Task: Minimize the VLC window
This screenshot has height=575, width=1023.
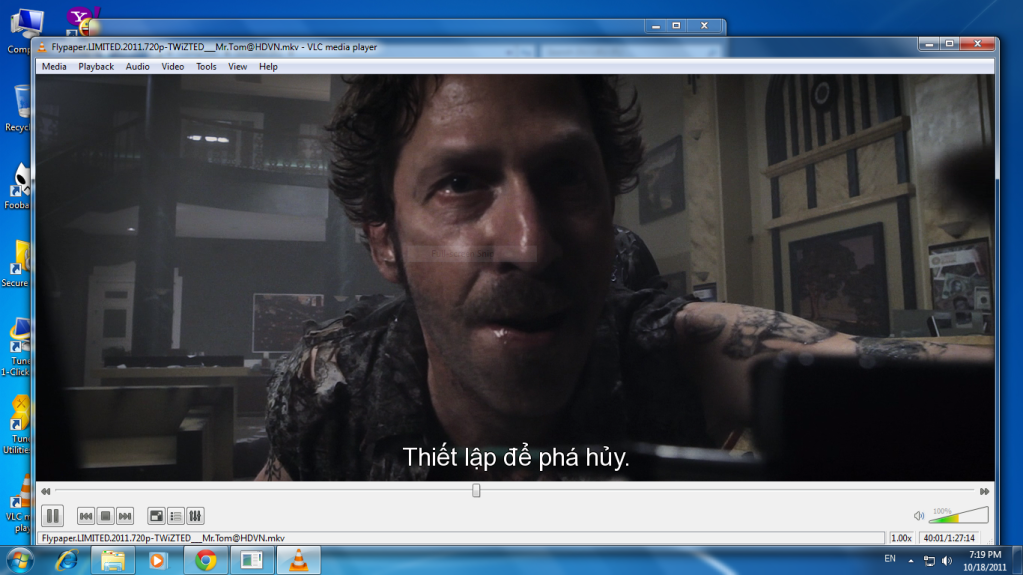Action: pos(928,44)
